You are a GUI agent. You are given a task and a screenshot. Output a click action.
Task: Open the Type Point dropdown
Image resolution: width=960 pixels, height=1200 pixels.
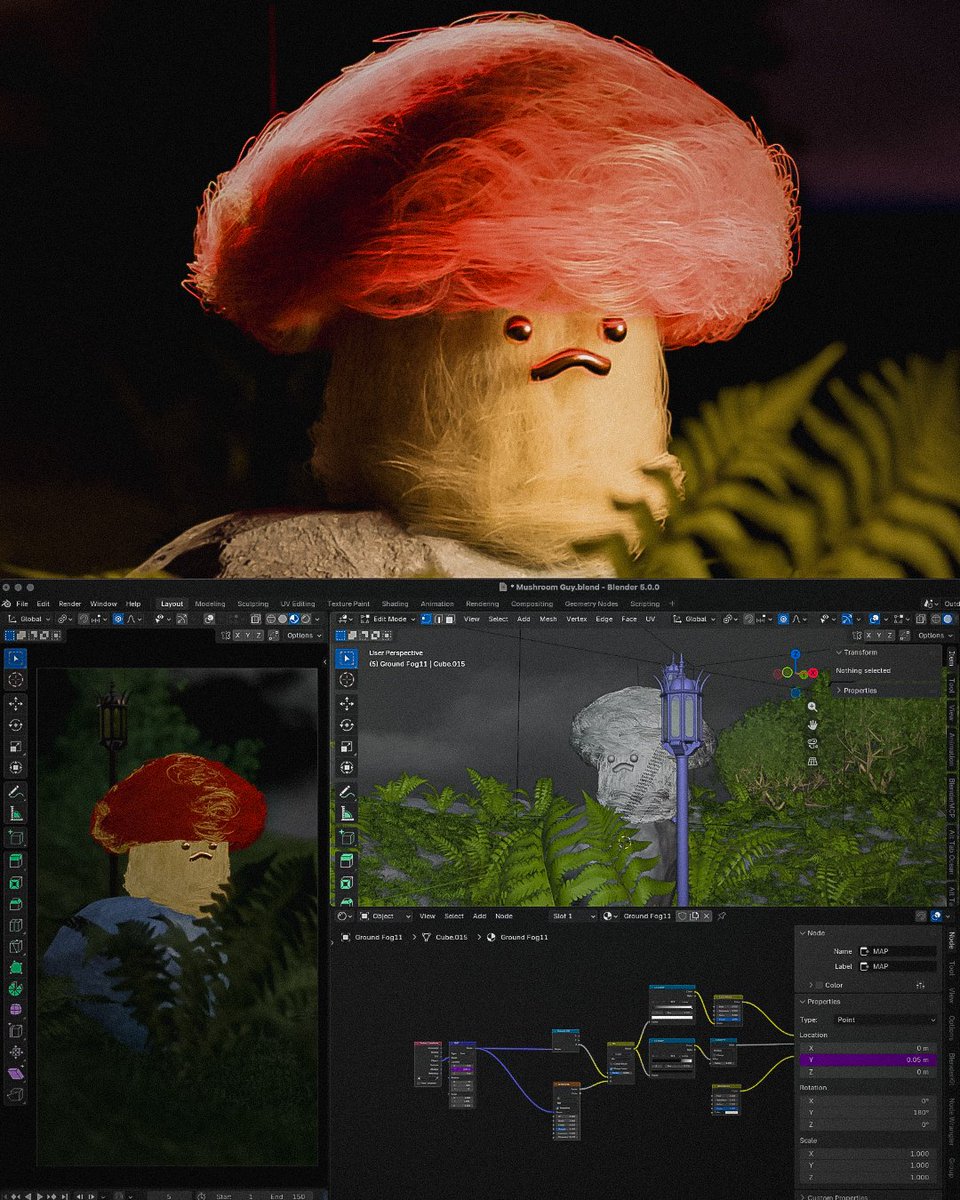pyautogui.click(x=886, y=1020)
